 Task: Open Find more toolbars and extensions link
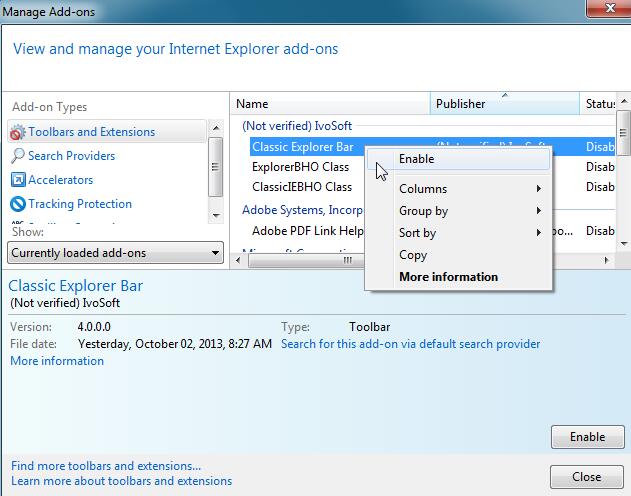105,465
